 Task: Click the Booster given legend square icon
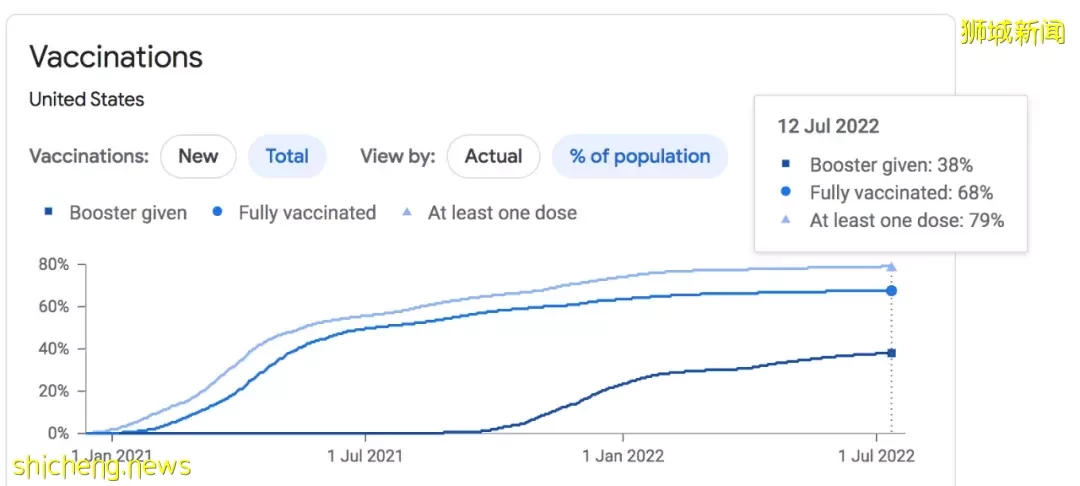tap(48, 213)
